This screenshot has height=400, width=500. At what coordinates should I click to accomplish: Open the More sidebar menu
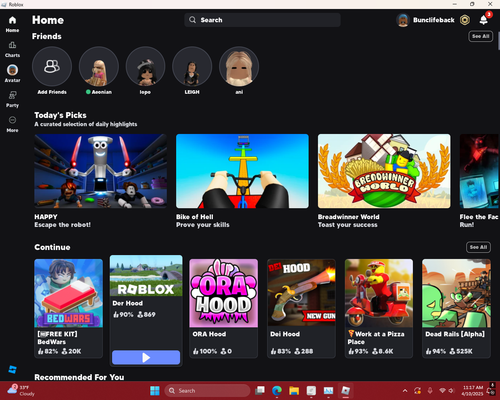[12, 124]
